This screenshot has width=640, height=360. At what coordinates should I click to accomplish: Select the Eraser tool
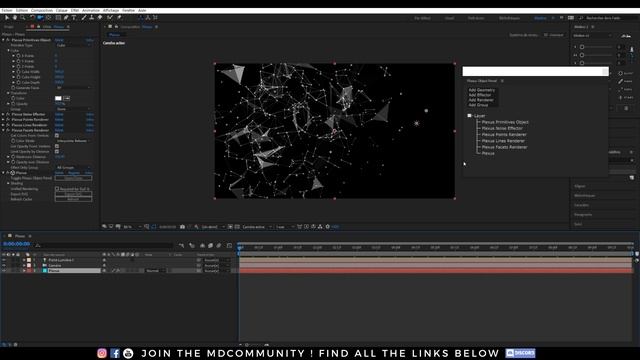click(x=100, y=18)
